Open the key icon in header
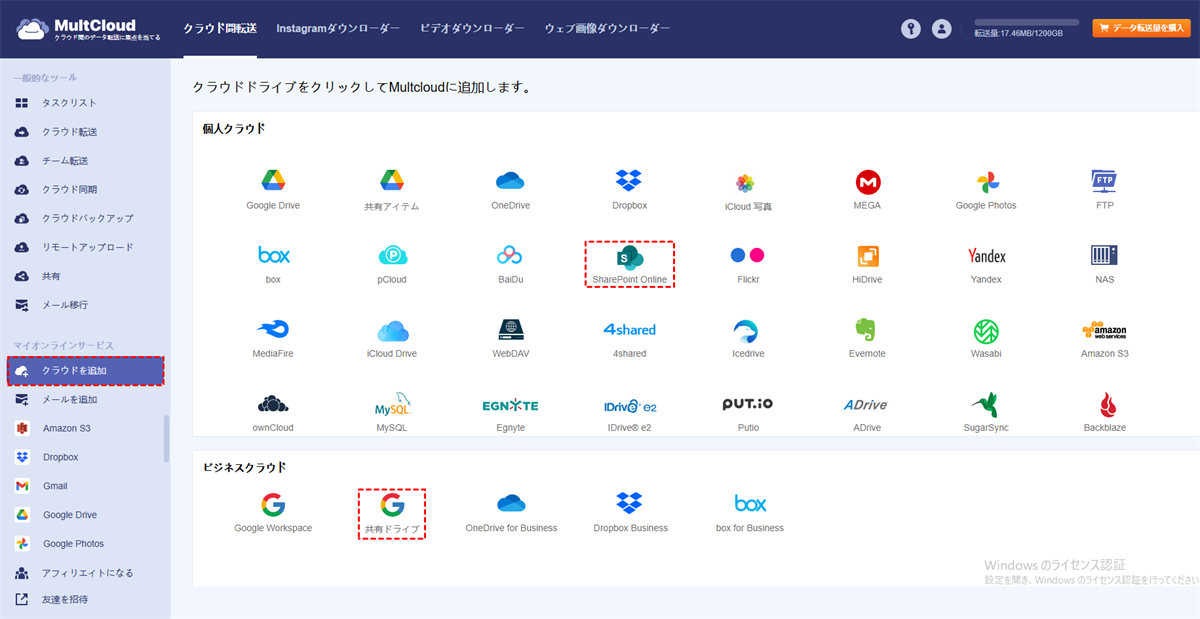The image size is (1200, 619). click(x=910, y=29)
